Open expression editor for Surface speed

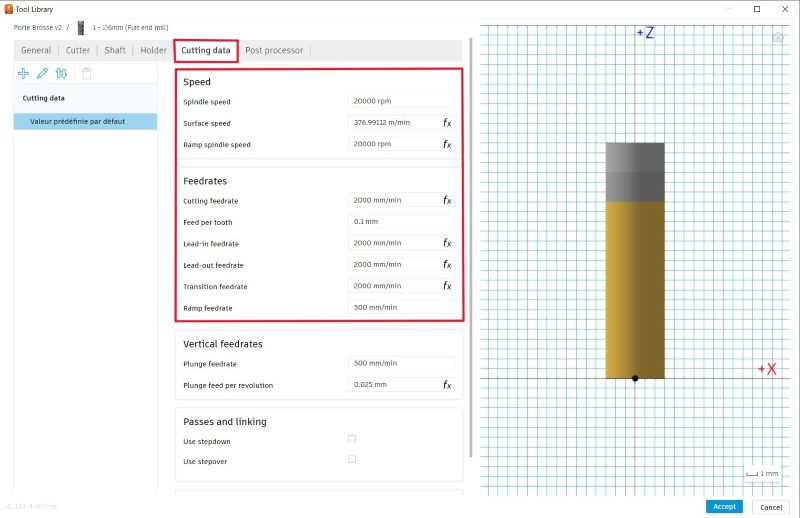(x=447, y=123)
